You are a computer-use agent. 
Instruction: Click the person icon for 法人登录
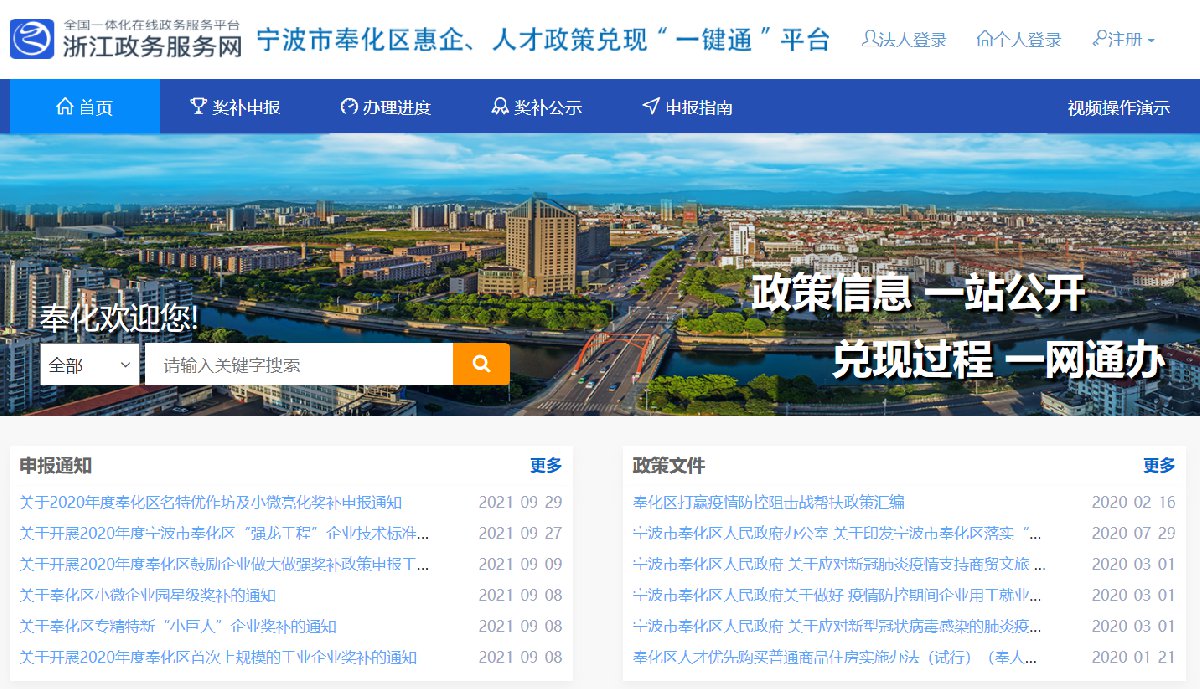point(871,39)
